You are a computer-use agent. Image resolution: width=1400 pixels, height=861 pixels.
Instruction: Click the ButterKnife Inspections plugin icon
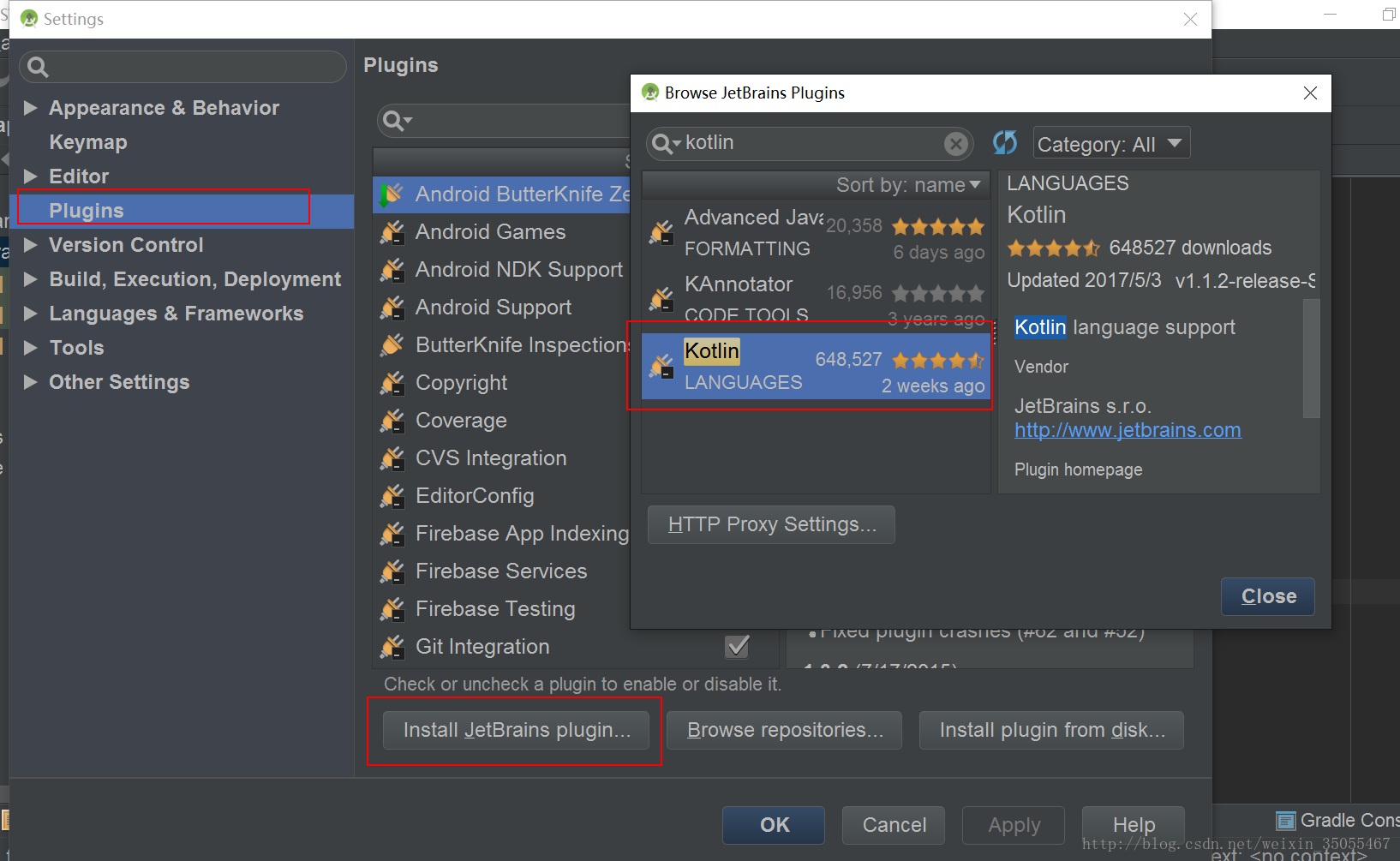392,345
